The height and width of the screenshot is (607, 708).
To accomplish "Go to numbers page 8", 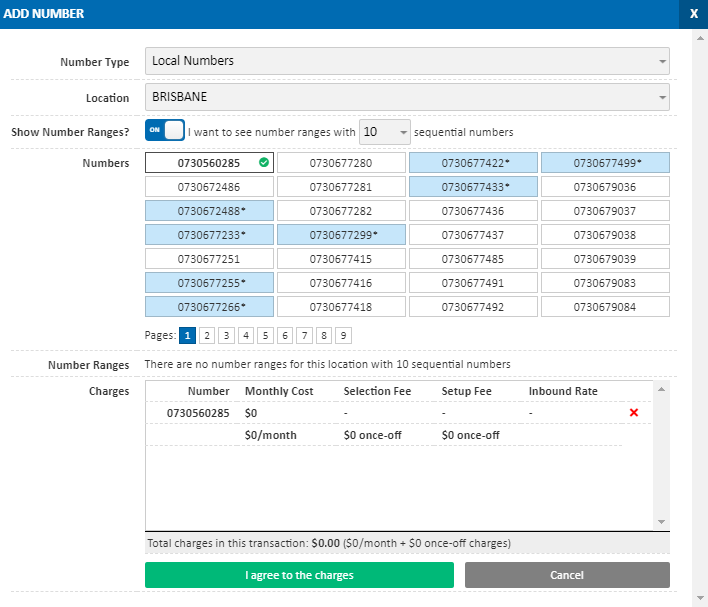I will pyautogui.click(x=324, y=336).
